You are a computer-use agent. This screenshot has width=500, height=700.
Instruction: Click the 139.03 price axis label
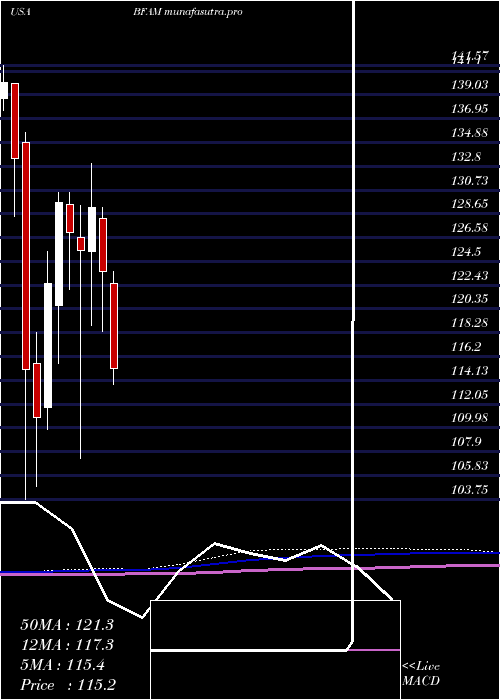(470, 85)
